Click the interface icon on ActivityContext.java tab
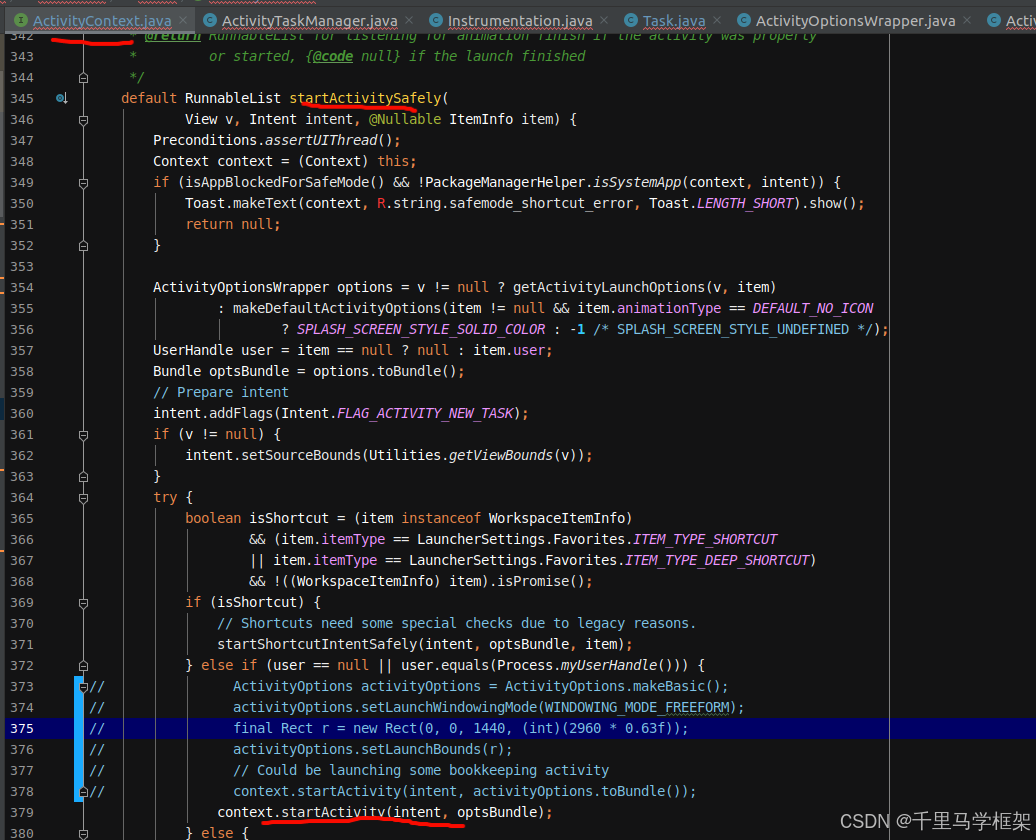 20,20
